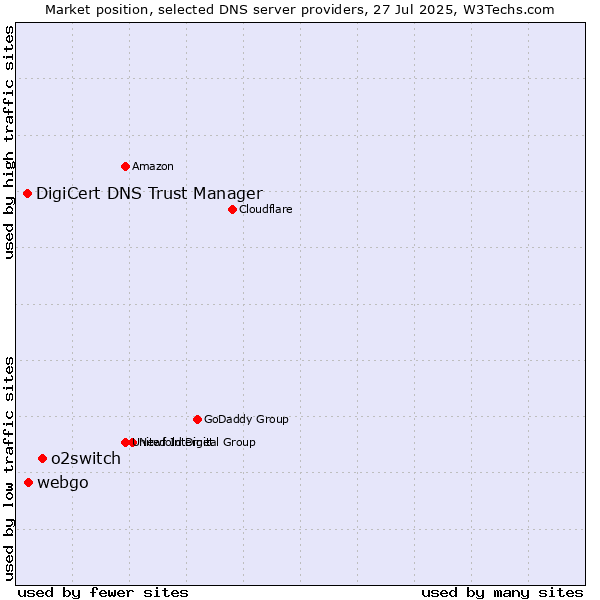600x600 pixels.
Task: Click the Amazon red data point
Action: tap(125, 166)
